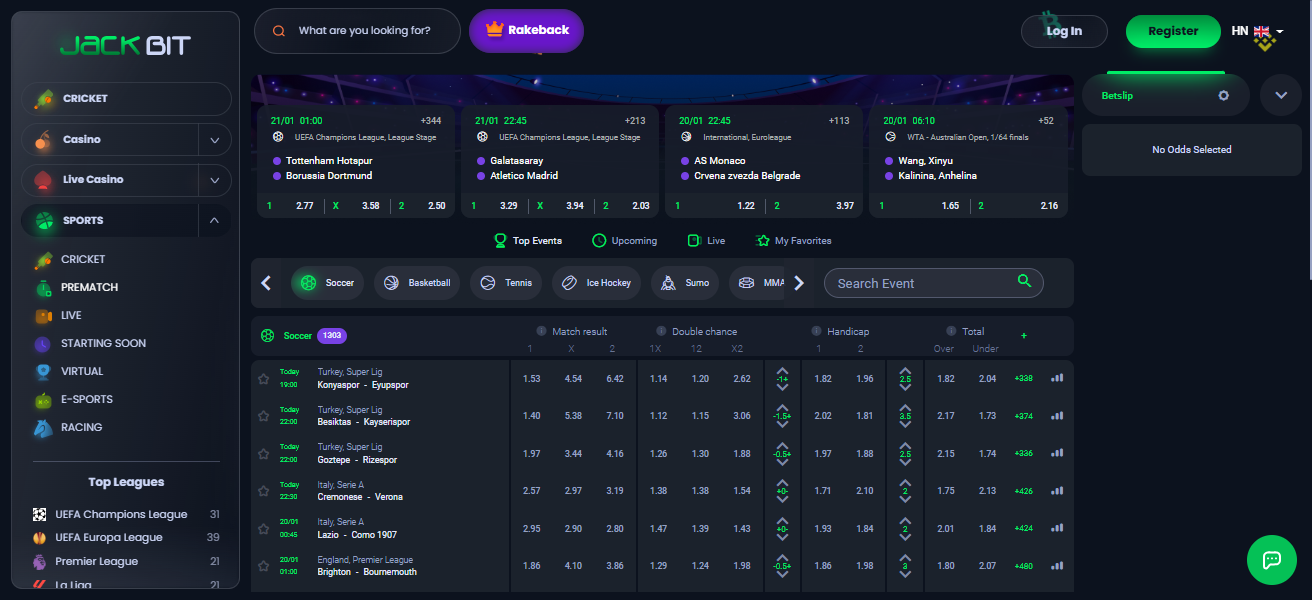Open RACING in the sports sidebar
Viewport: 1312px width, 600px height.
(81, 427)
